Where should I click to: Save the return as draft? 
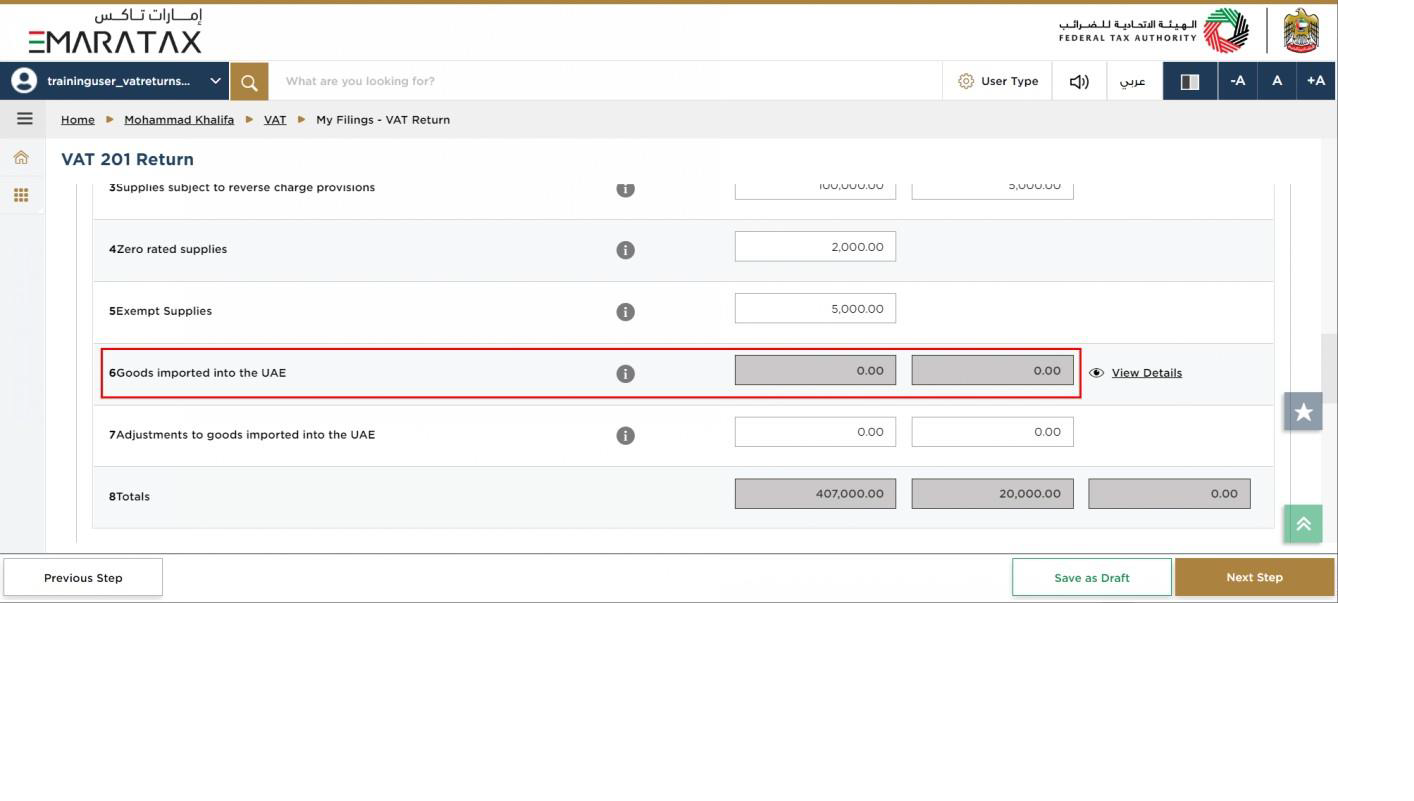point(1091,578)
